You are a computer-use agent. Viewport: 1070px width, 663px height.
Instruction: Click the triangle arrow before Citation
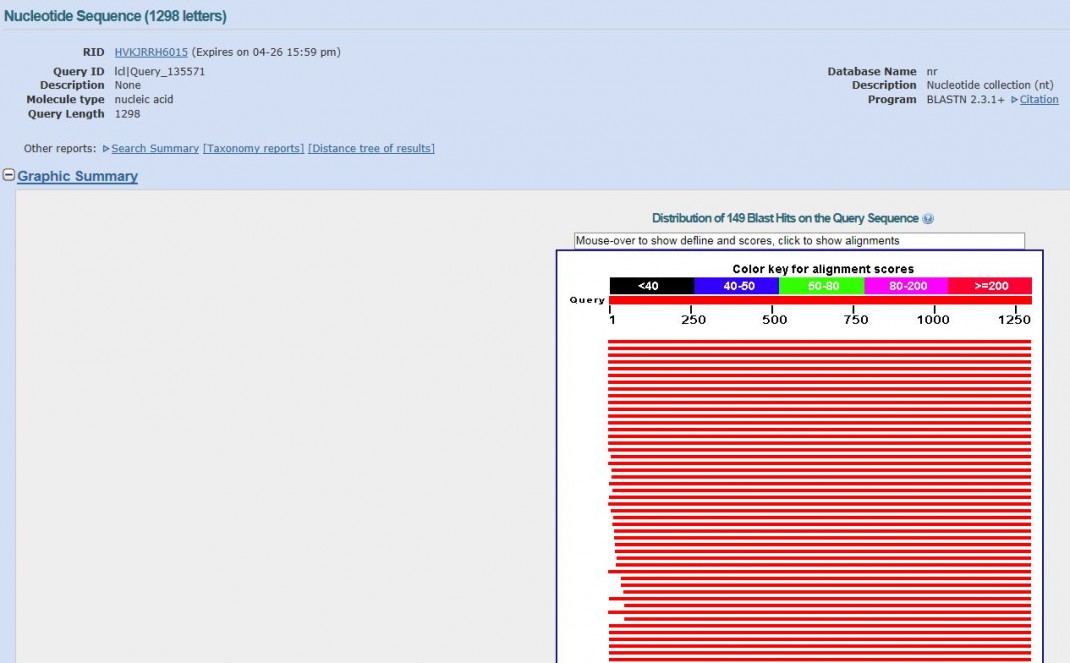click(x=1014, y=100)
